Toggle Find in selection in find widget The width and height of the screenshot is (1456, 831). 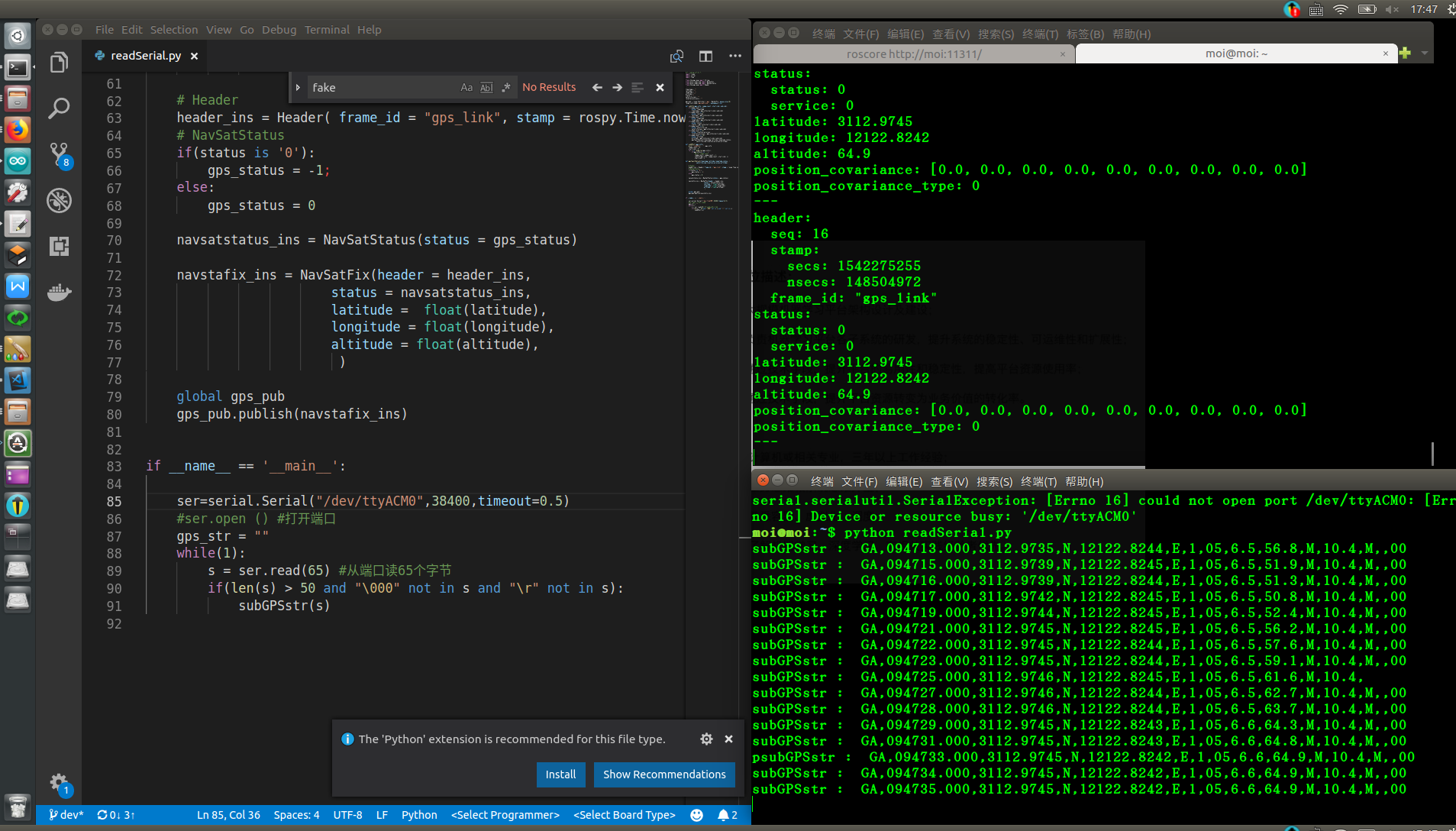tap(638, 88)
